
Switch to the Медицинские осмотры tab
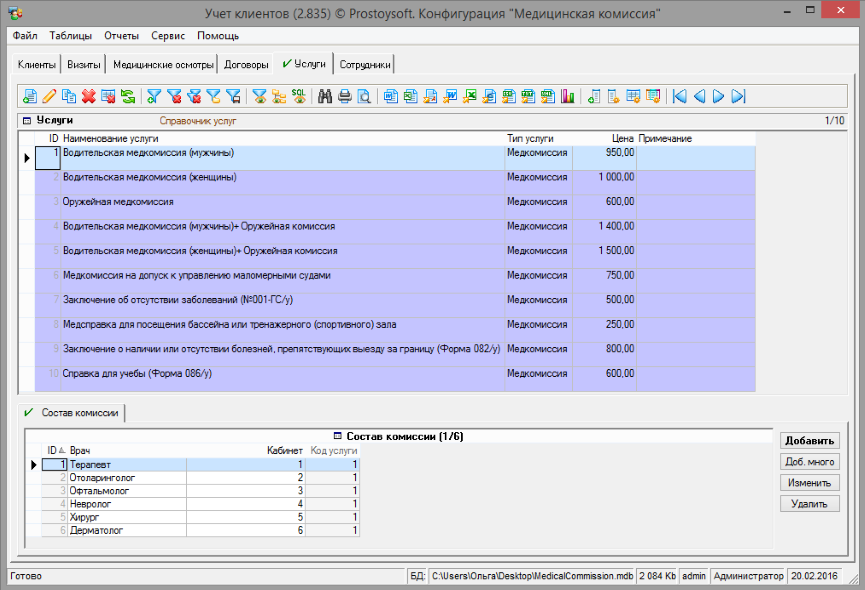163,65
